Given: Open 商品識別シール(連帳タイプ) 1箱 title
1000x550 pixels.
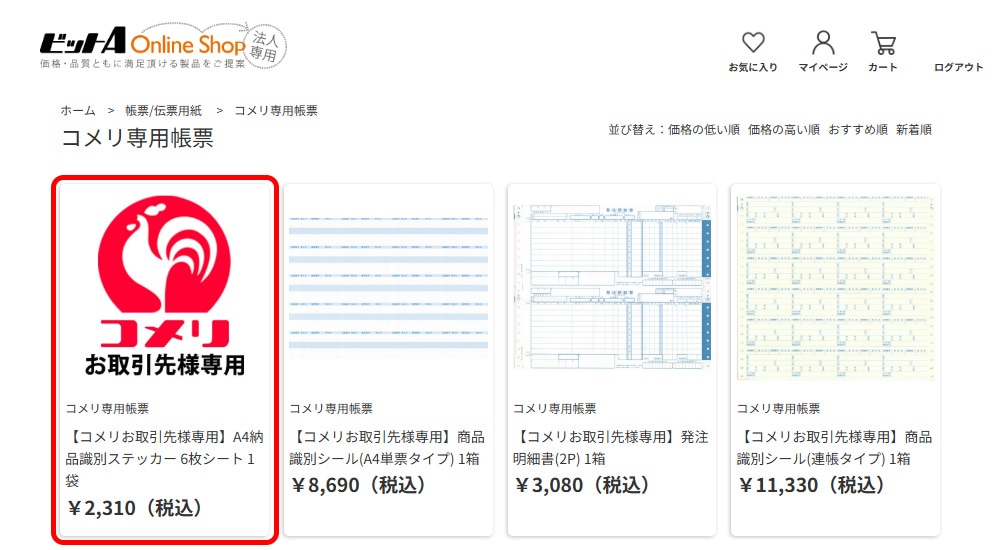Looking at the screenshot, I should (834, 448).
